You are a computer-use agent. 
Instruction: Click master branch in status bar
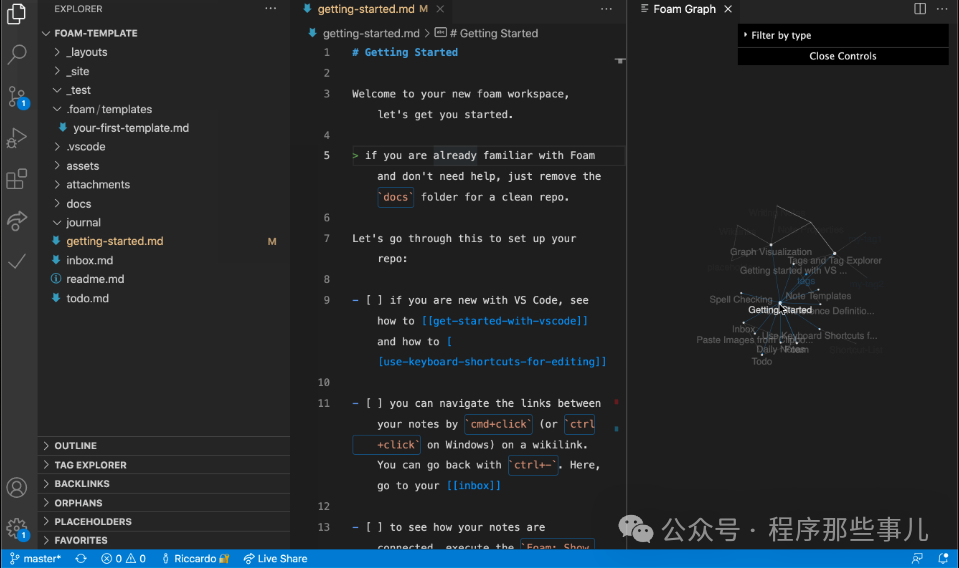(35, 558)
